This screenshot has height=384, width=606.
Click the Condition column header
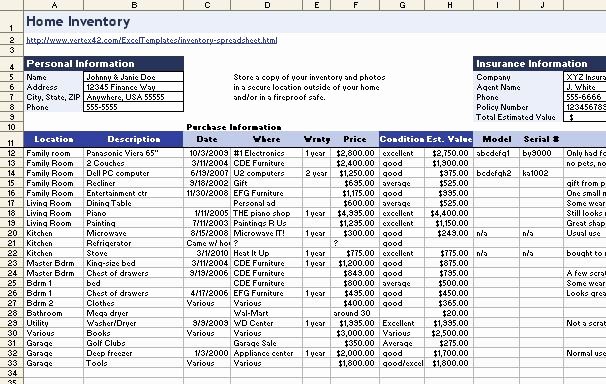point(402,139)
